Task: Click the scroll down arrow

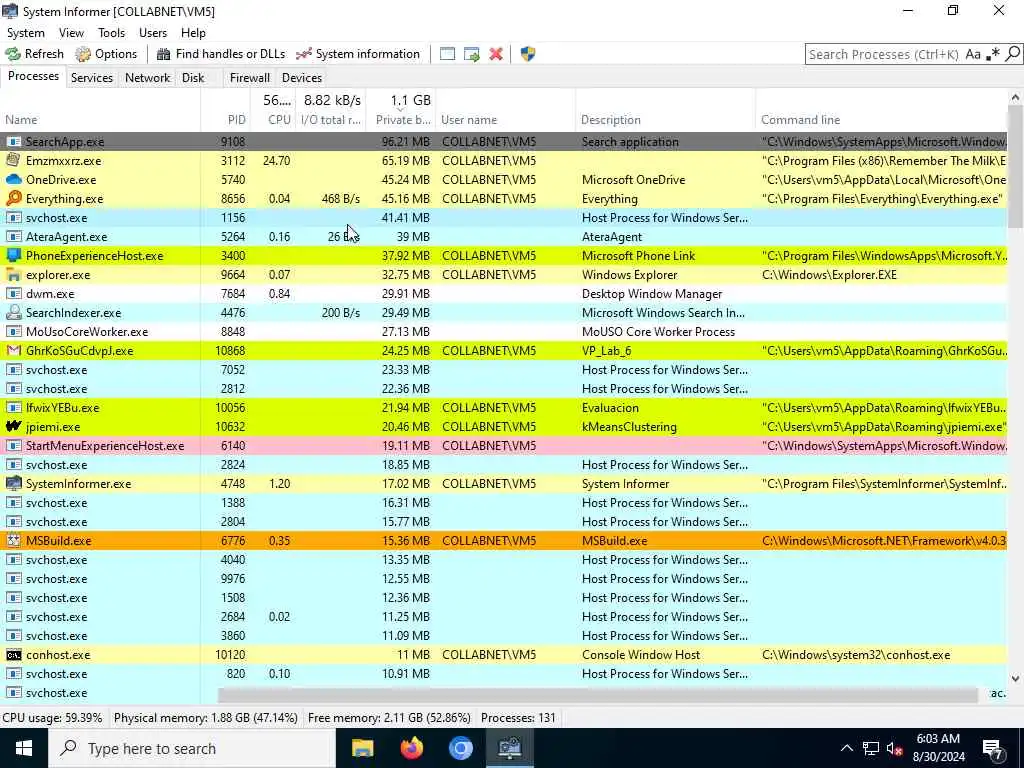Action: [1016, 678]
